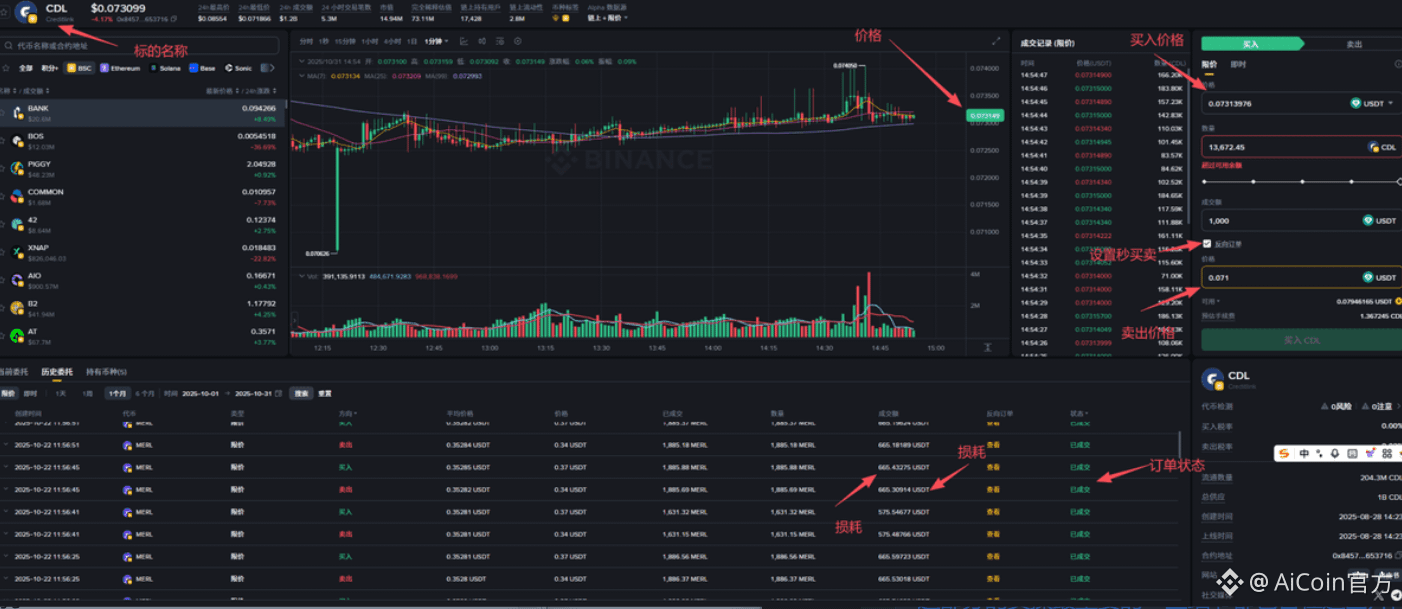This screenshot has width=1402, height=609.
Task: Collapse the MA indicator row chevron
Action: pyautogui.click(x=301, y=76)
